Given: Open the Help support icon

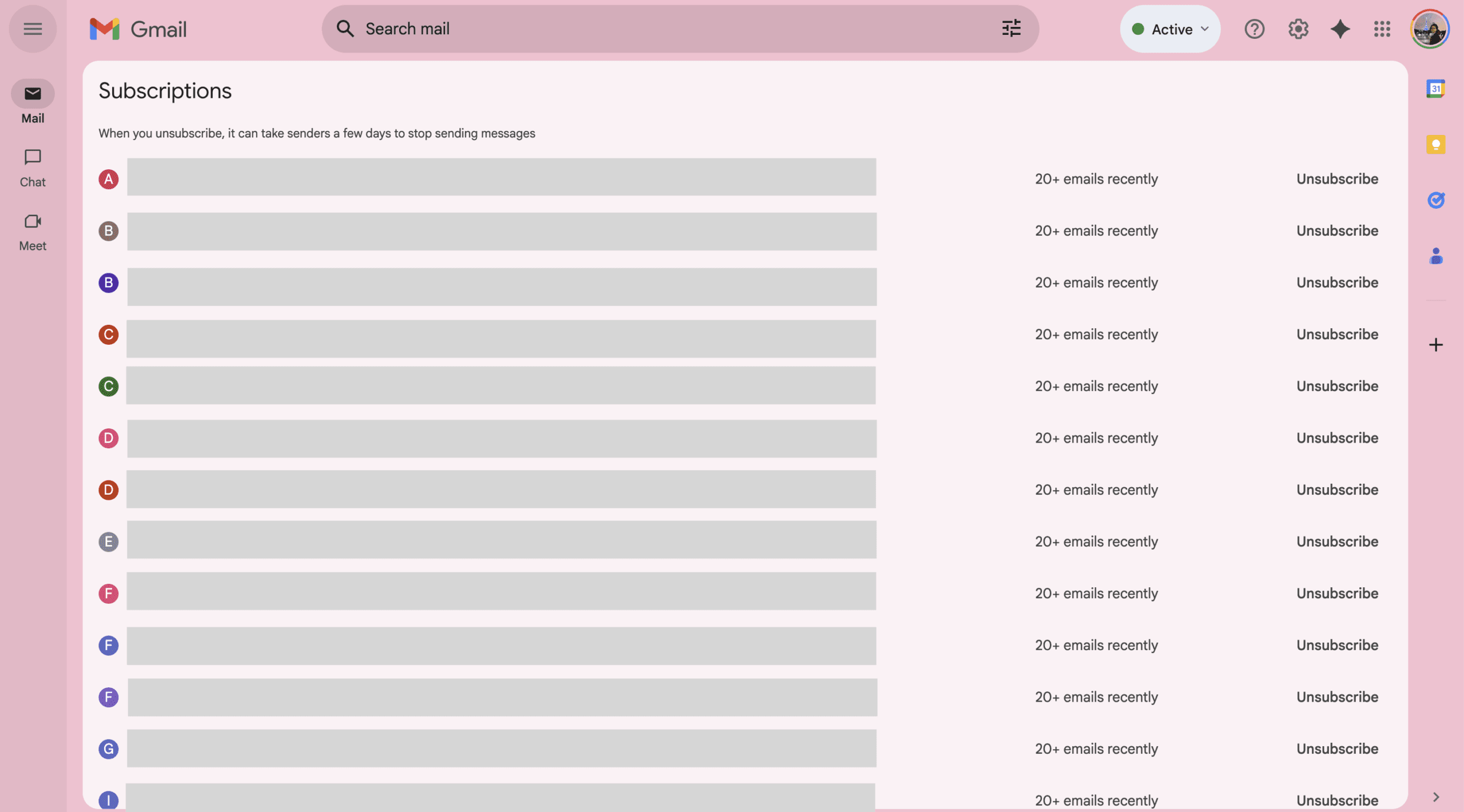Looking at the screenshot, I should 1254,29.
